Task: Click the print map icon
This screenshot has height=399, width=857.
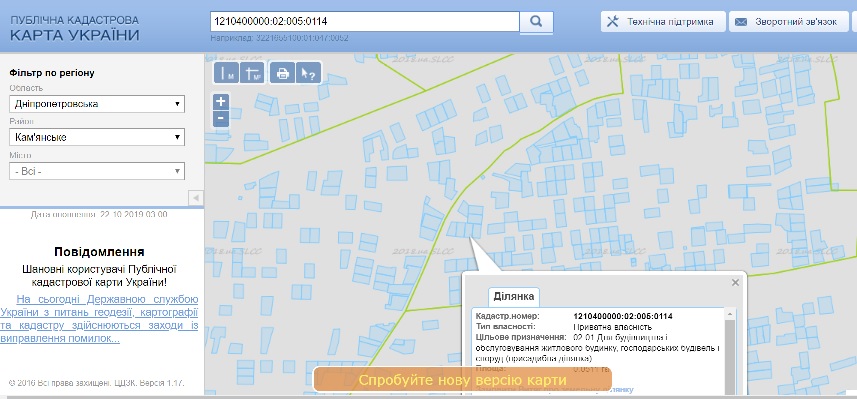Action: coord(283,73)
